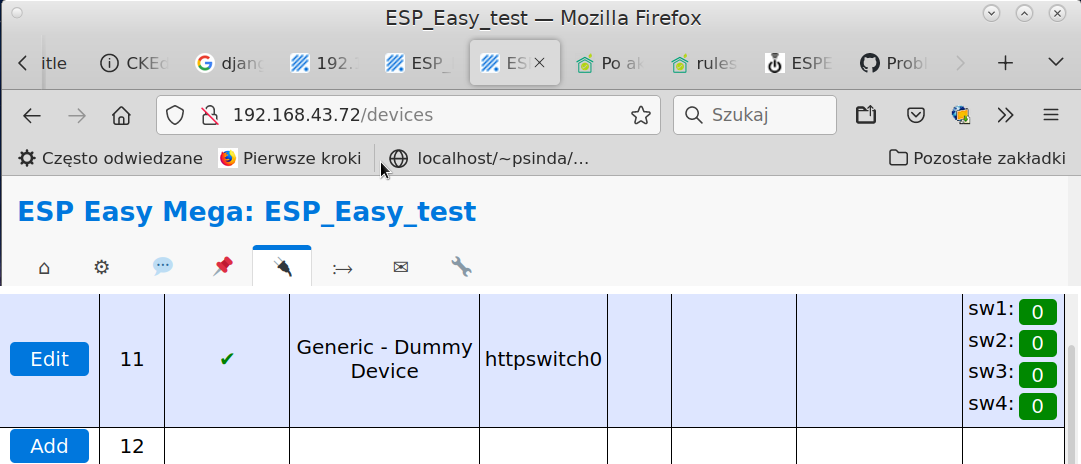Close the current ESP tab
Viewport: 1081px width, 464px height.
[540, 63]
